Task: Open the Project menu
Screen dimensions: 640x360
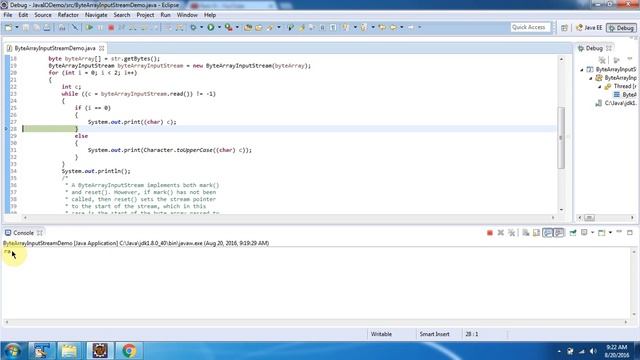Action: 145,15
